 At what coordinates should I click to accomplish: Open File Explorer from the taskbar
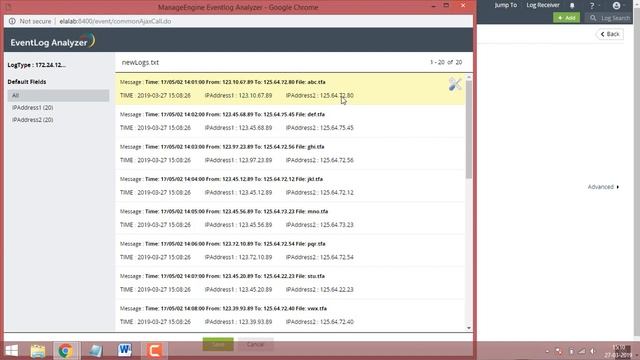(38, 351)
